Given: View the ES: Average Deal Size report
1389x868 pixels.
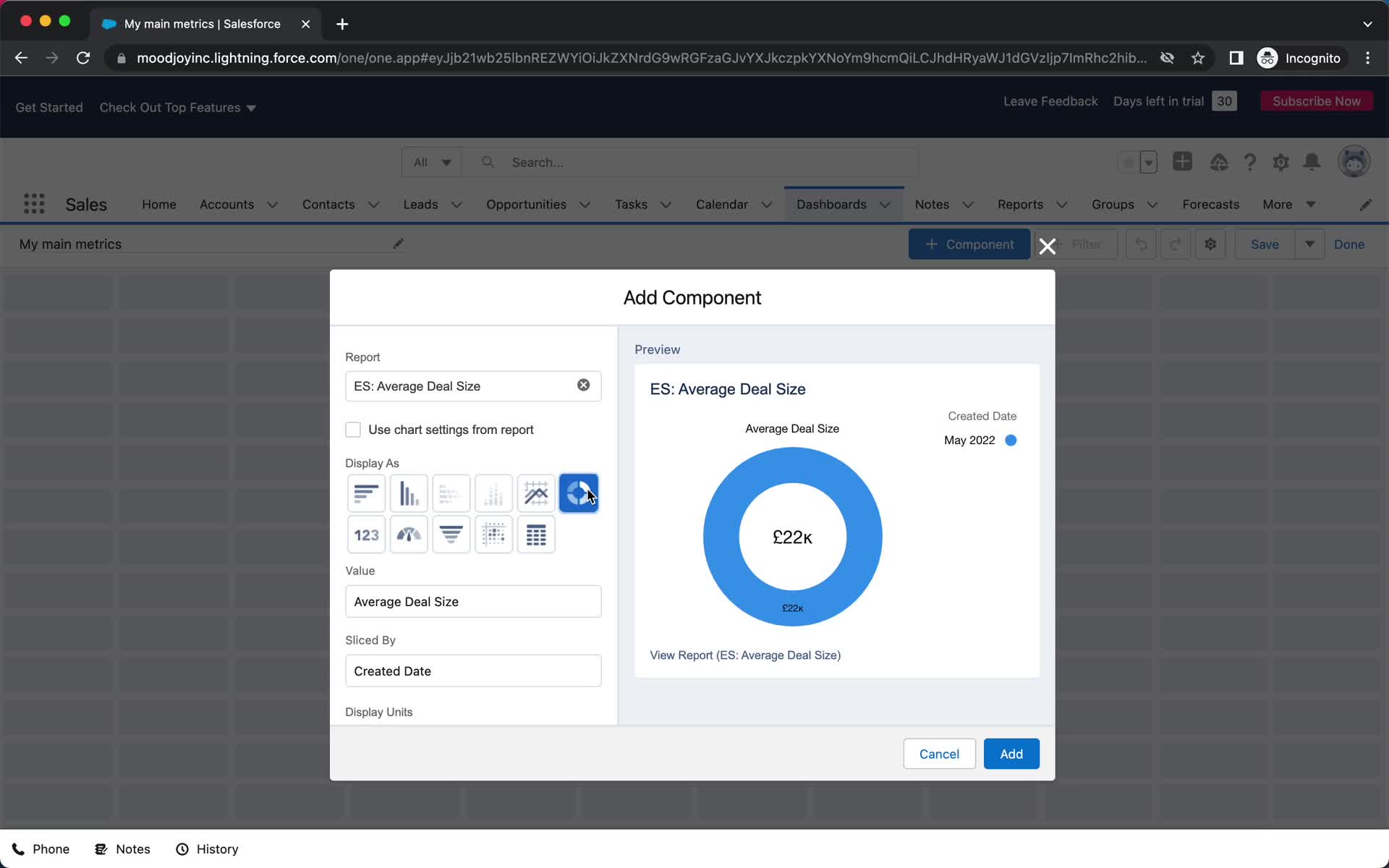Looking at the screenshot, I should (x=744, y=655).
